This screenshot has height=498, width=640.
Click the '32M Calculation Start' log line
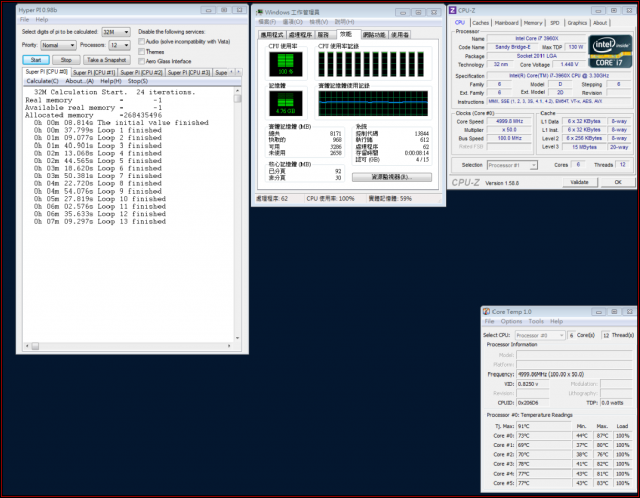coord(115,92)
